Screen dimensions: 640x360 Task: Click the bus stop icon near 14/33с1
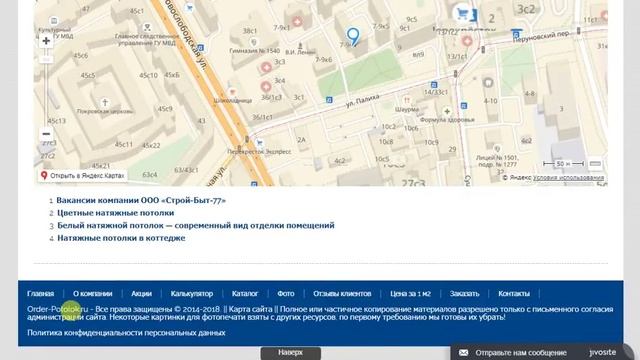[434, 85]
